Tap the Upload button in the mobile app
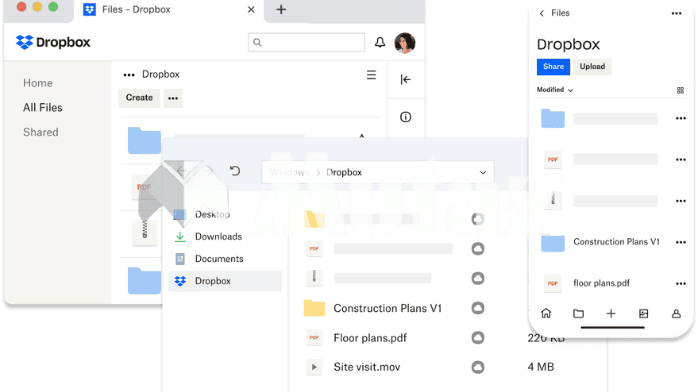Viewport: 698px width, 392px height. point(592,67)
